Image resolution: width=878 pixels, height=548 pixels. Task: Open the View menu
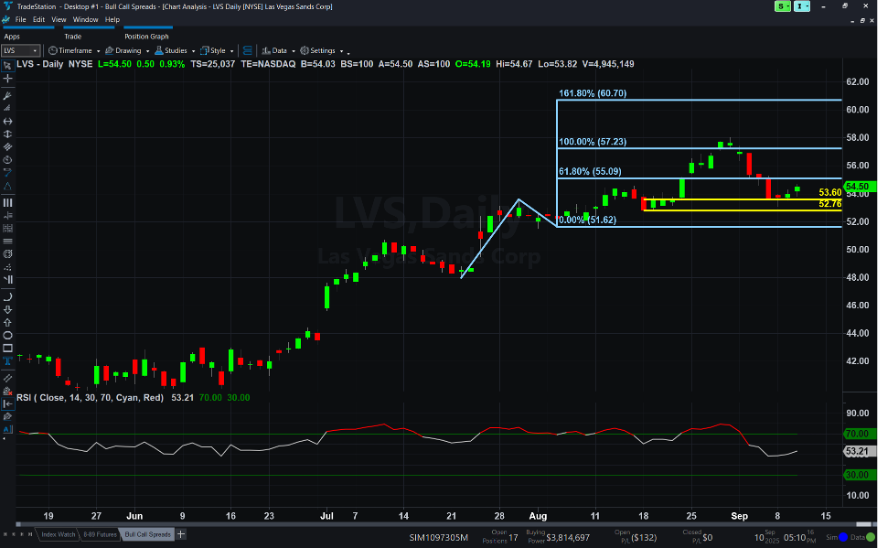tap(59, 20)
